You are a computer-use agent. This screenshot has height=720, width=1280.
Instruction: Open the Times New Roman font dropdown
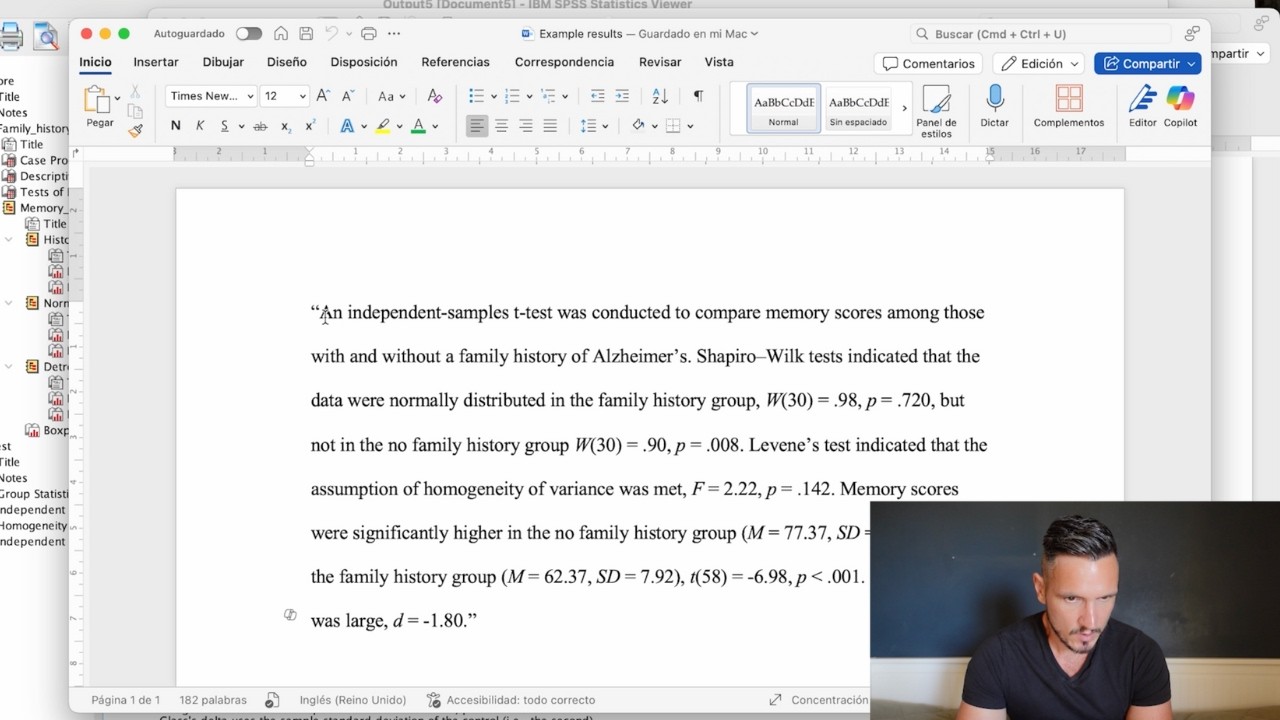[x=250, y=96]
